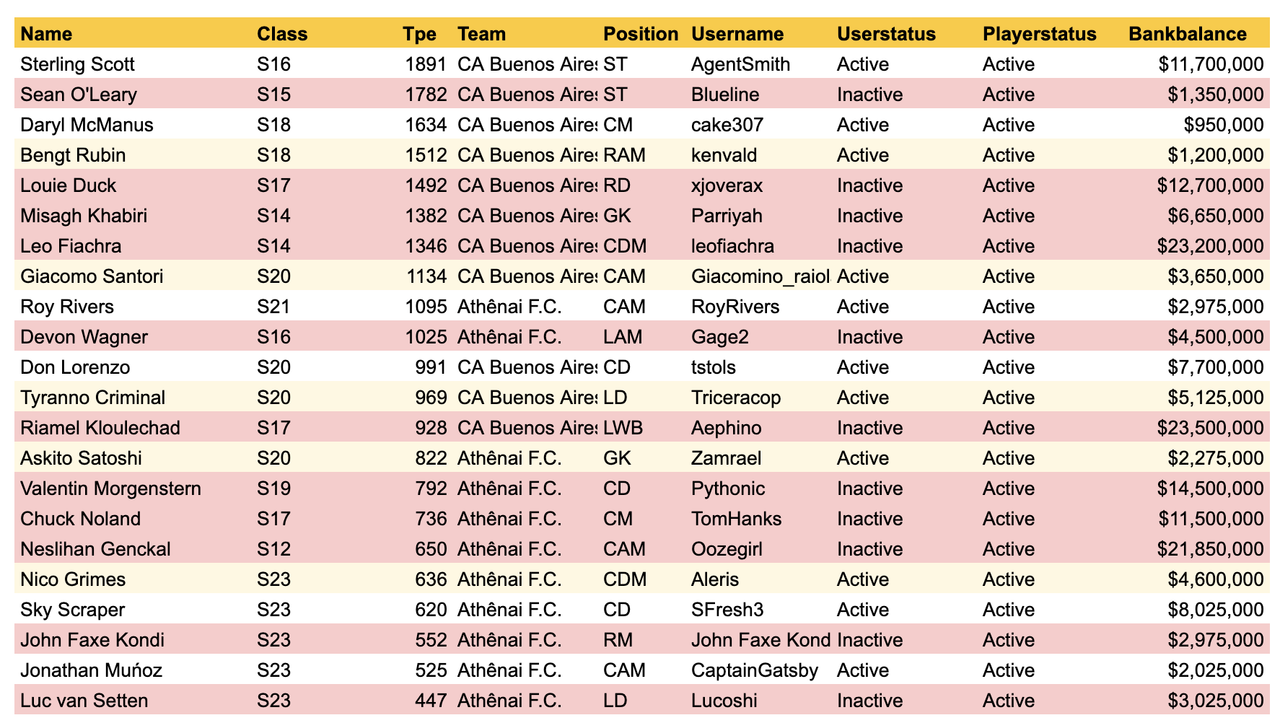This screenshot has height=723, width=1280.
Task: Click the Valentin Morgenstern name cell
Action: (133, 488)
